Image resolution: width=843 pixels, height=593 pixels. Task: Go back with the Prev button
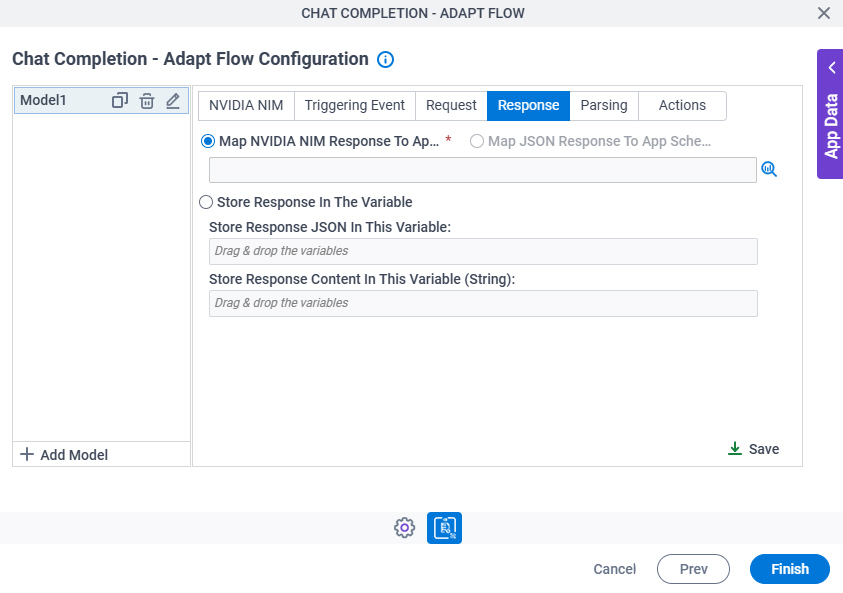click(x=693, y=569)
